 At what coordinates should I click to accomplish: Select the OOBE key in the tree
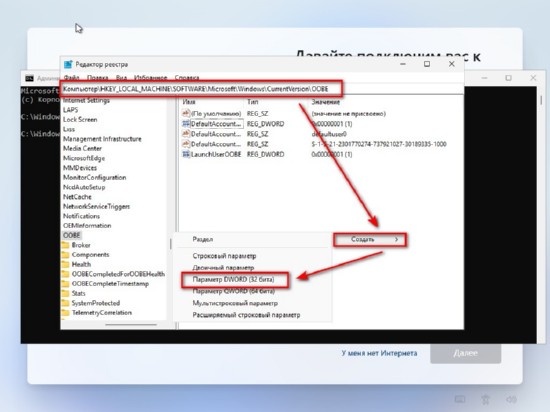[72, 235]
